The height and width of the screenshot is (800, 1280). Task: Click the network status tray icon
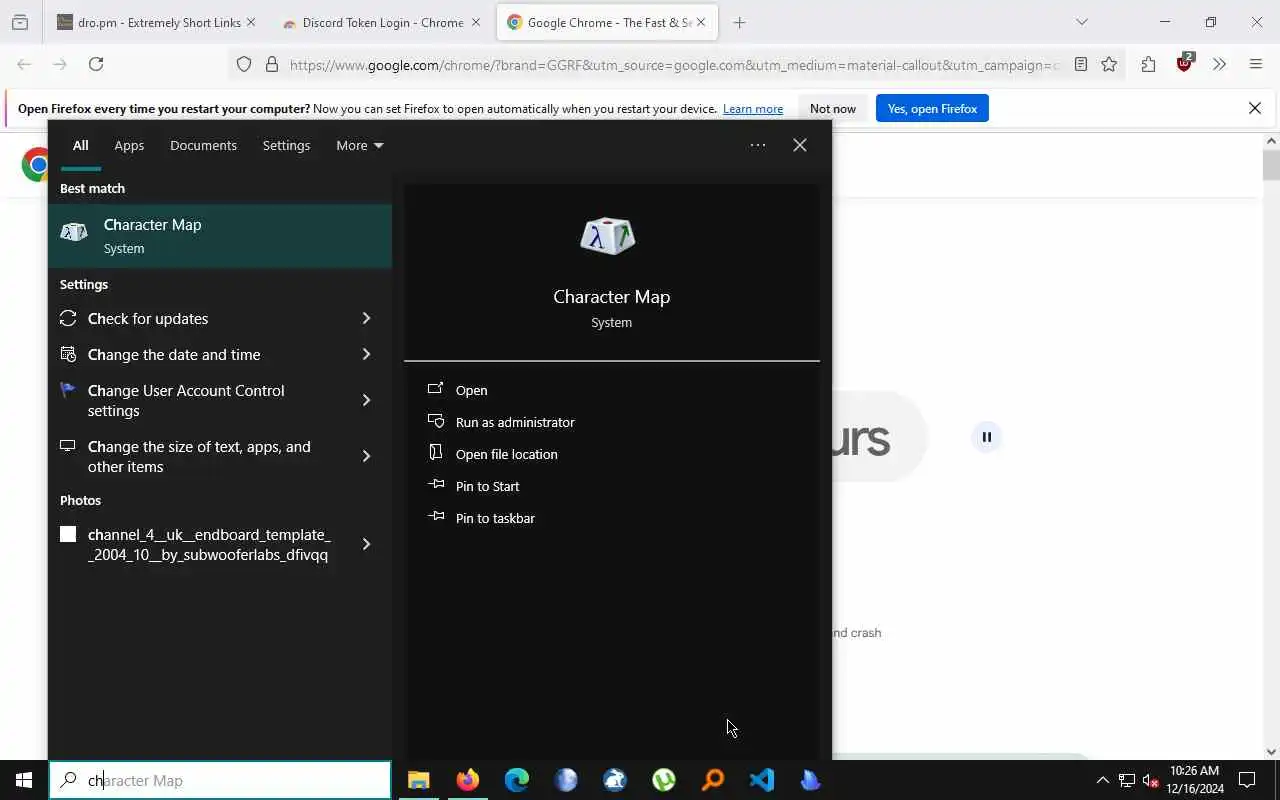(1126, 780)
